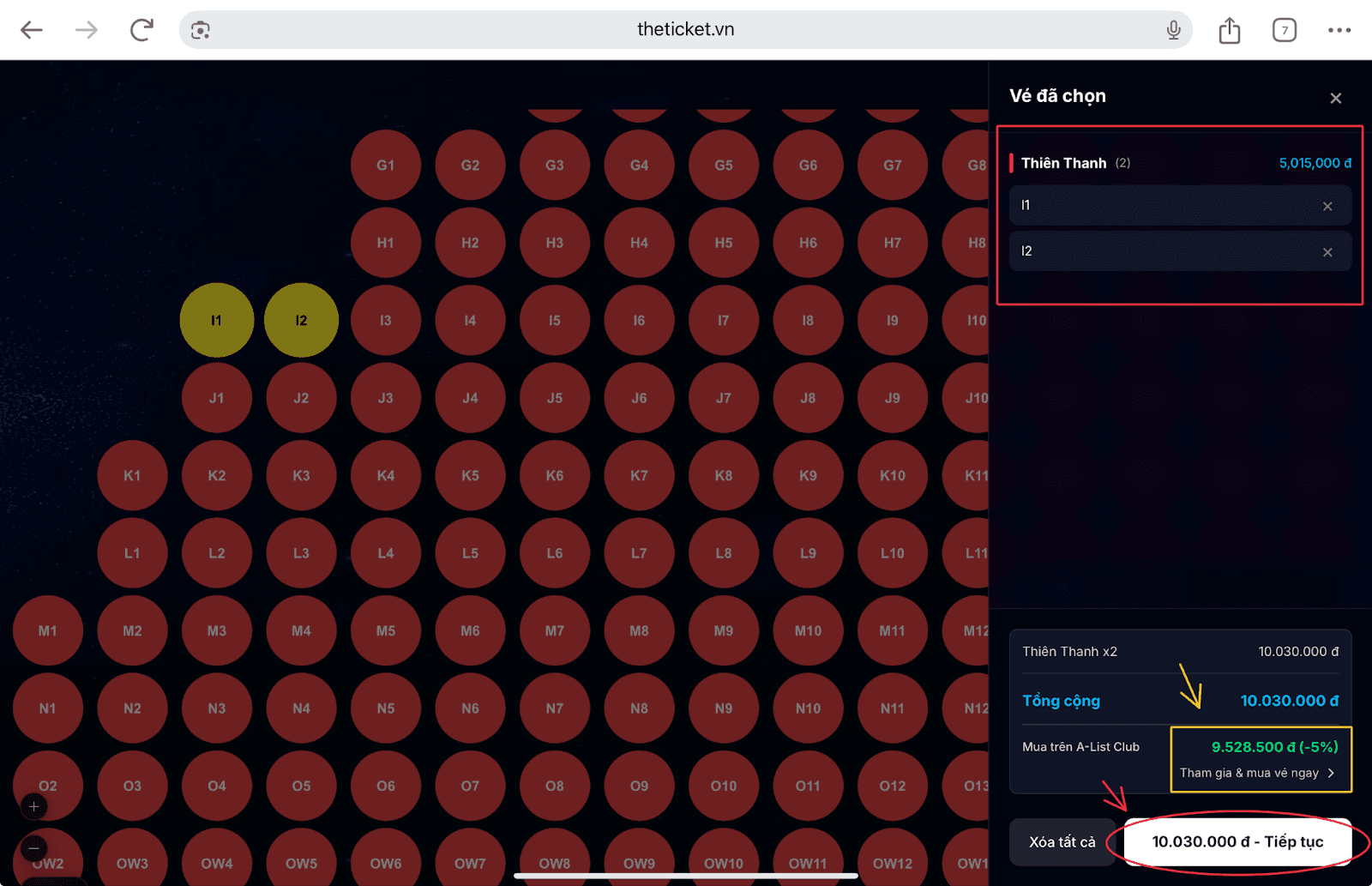Choose seat M1 on the seating chart
The height and width of the screenshot is (886, 1372).
pos(48,630)
